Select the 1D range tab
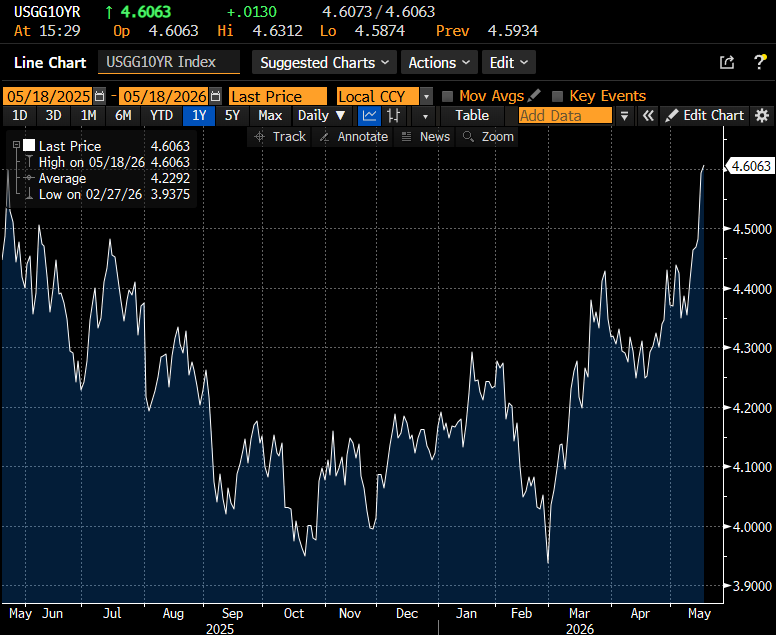 point(19,116)
